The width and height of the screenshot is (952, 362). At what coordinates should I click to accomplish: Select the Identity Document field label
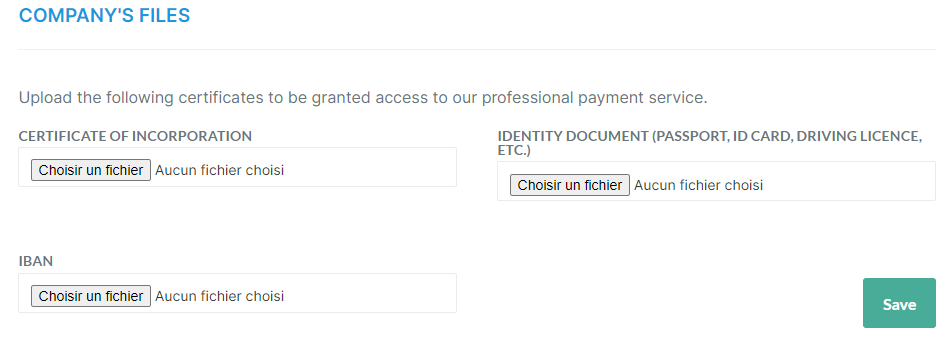pos(710,143)
